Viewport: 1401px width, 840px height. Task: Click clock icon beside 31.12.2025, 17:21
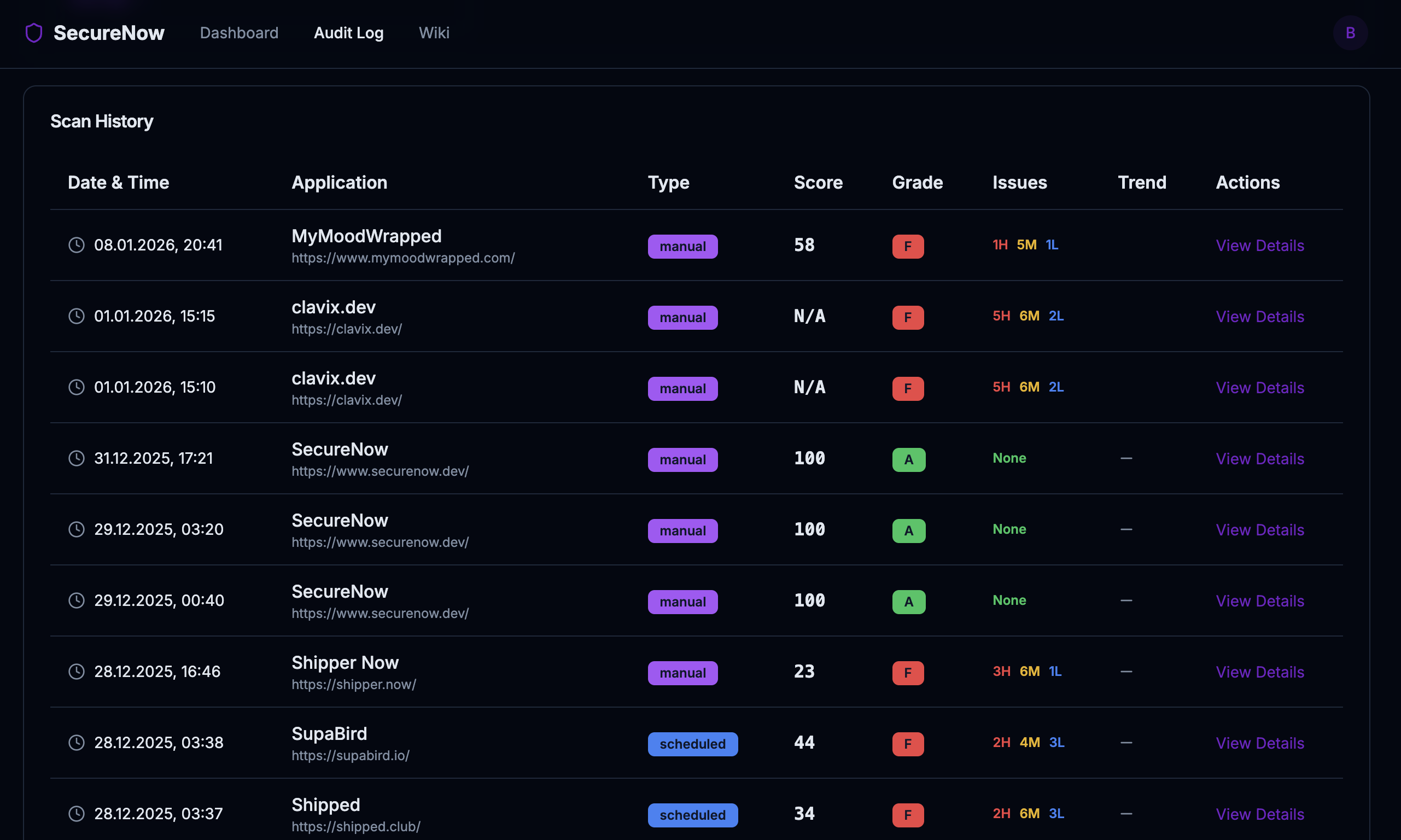pyautogui.click(x=77, y=458)
